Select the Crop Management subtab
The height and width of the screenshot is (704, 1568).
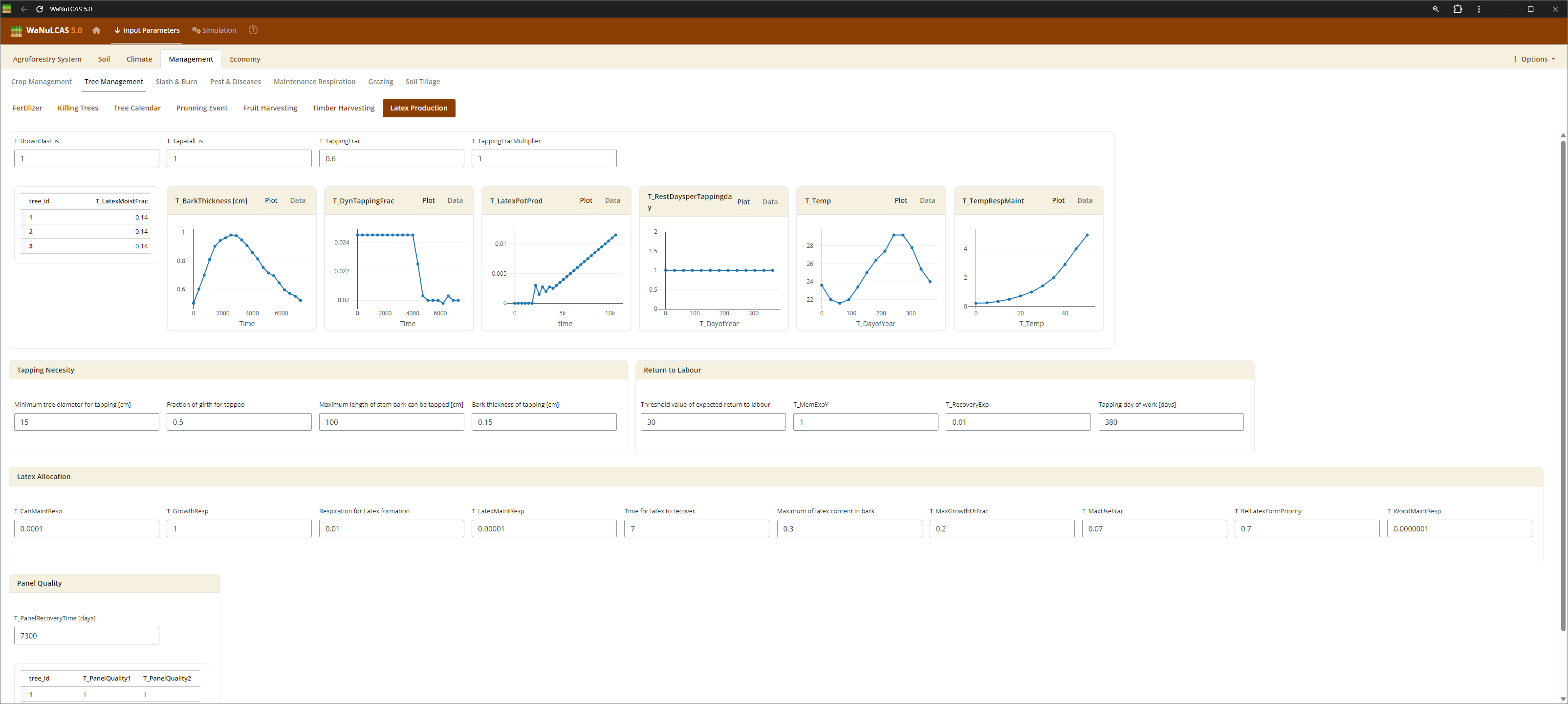point(42,82)
